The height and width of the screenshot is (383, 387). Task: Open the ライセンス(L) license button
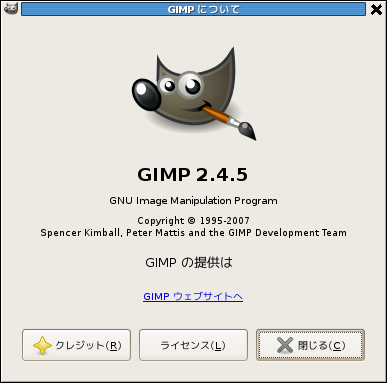coord(193,345)
